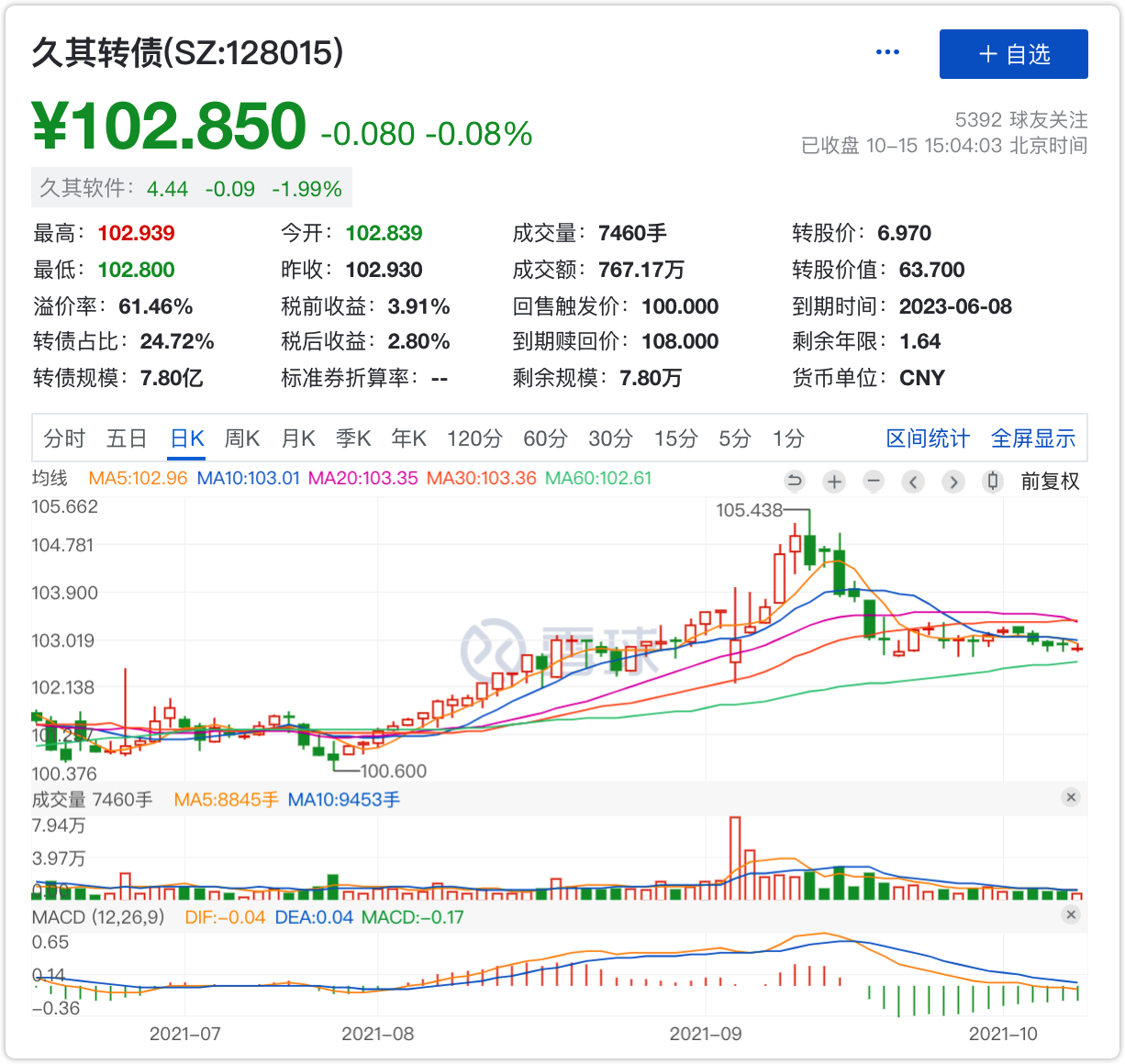Viewport: 1125px width, 1064px height.
Task: Open the 前复权 adjustment dropdown
Action: coord(1050,482)
